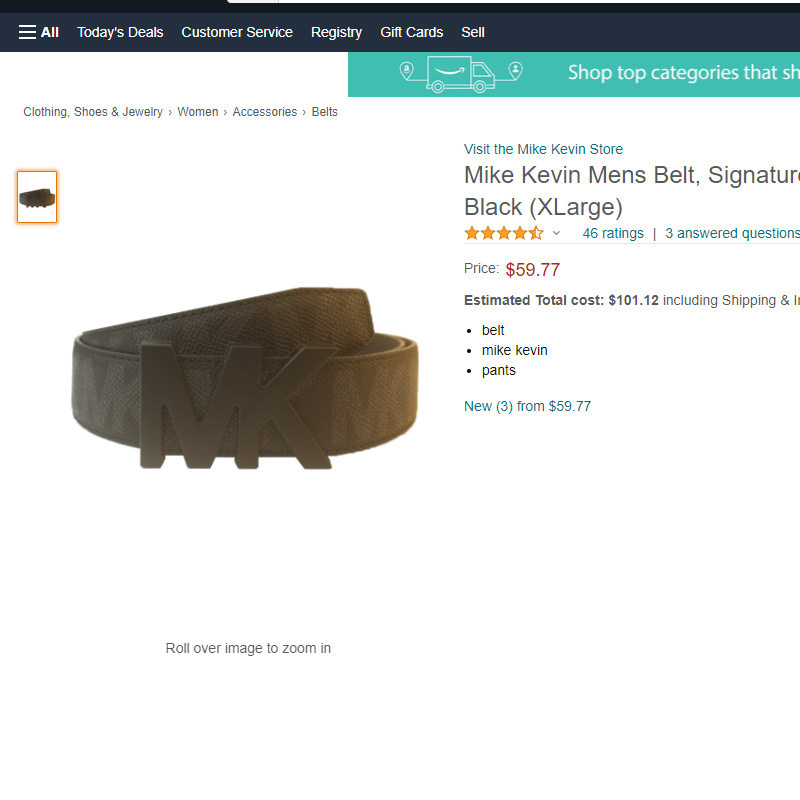Click New (3) from $59.77 offers
The height and width of the screenshot is (800, 800).
pyautogui.click(x=527, y=406)
